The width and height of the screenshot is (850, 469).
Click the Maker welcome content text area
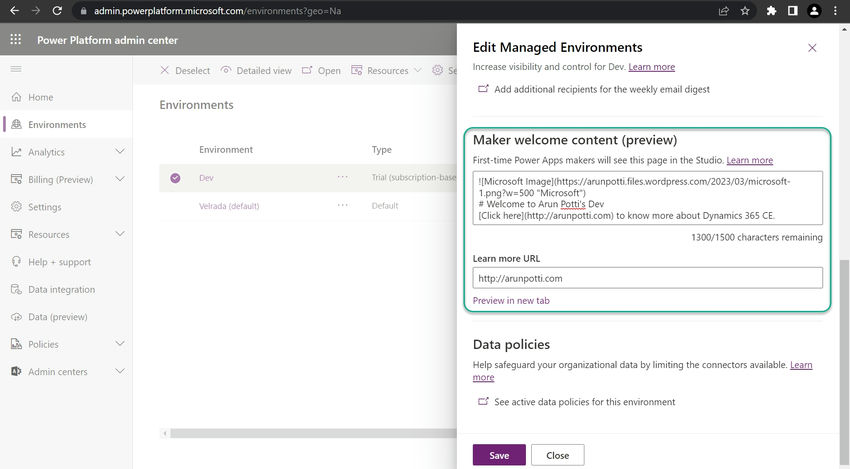647,198
